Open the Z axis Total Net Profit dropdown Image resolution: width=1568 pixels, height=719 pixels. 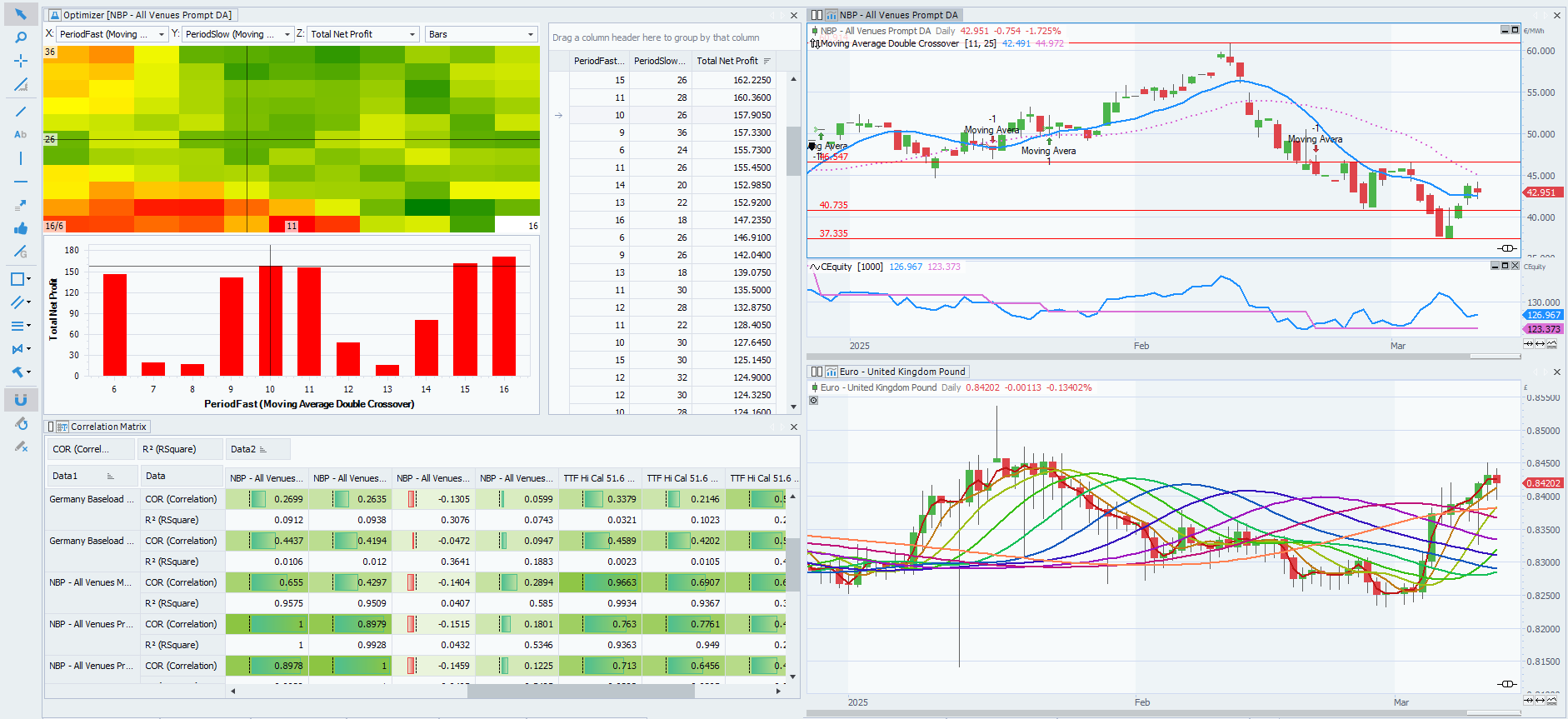coord(412,34)
